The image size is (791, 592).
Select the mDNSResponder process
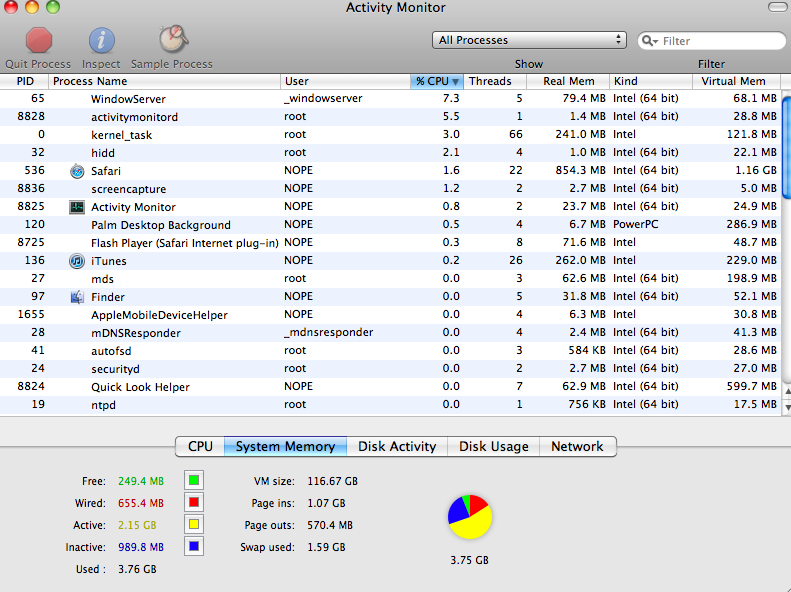click(x=391, y=333)
